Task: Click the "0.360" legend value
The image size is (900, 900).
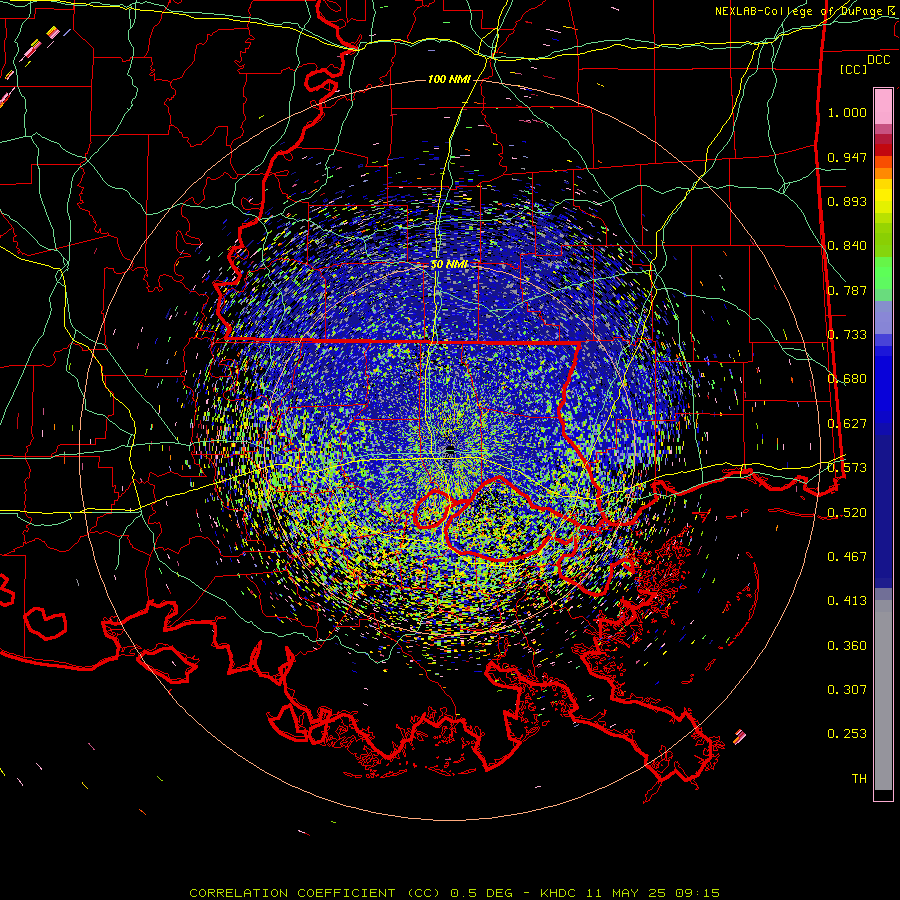Action: click(847, 646)
